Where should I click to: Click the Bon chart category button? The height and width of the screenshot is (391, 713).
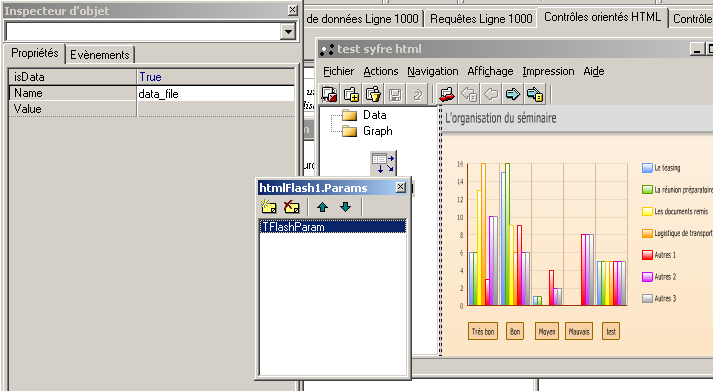point(515,331)
